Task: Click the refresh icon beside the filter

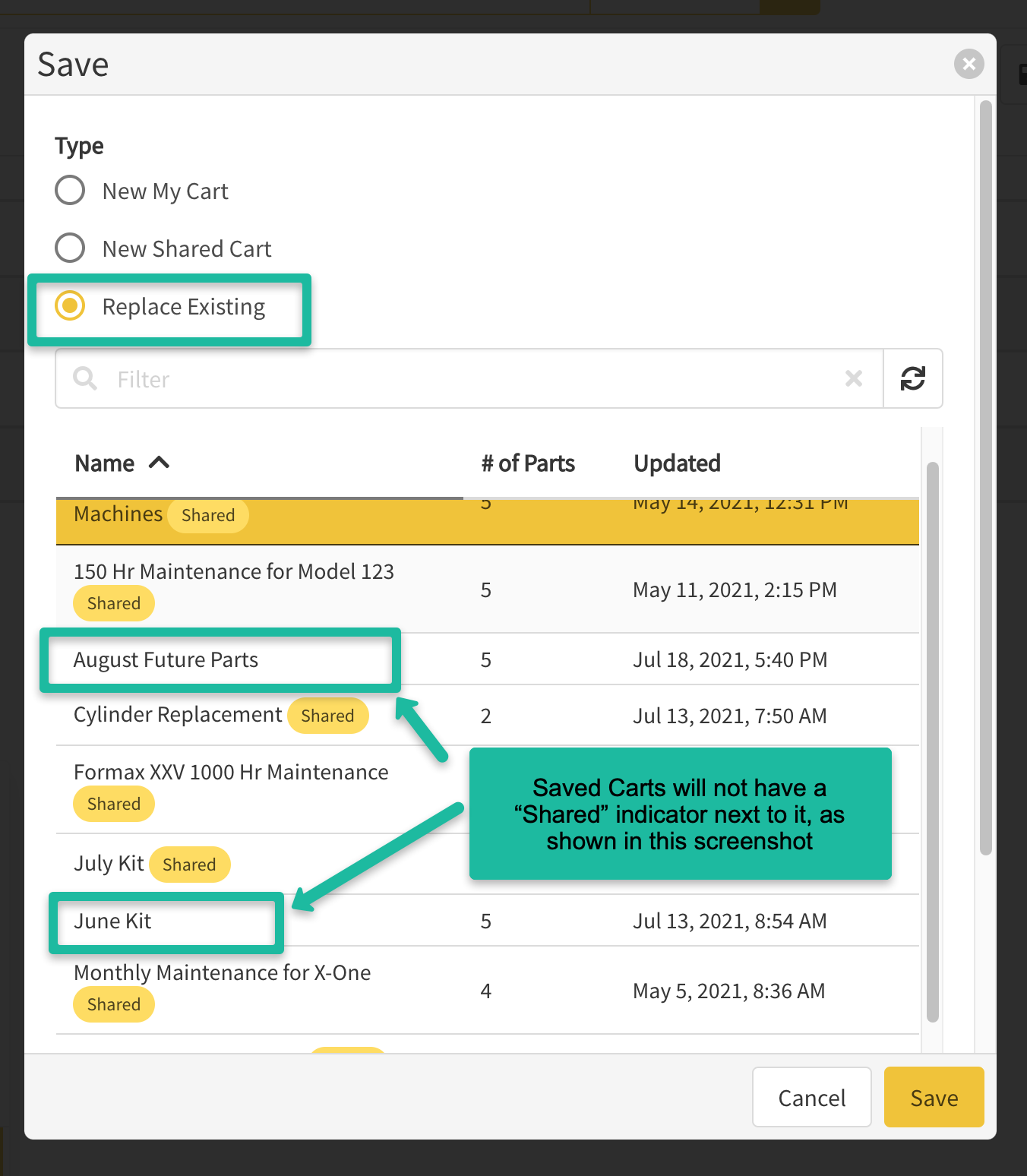Action: 912,378
